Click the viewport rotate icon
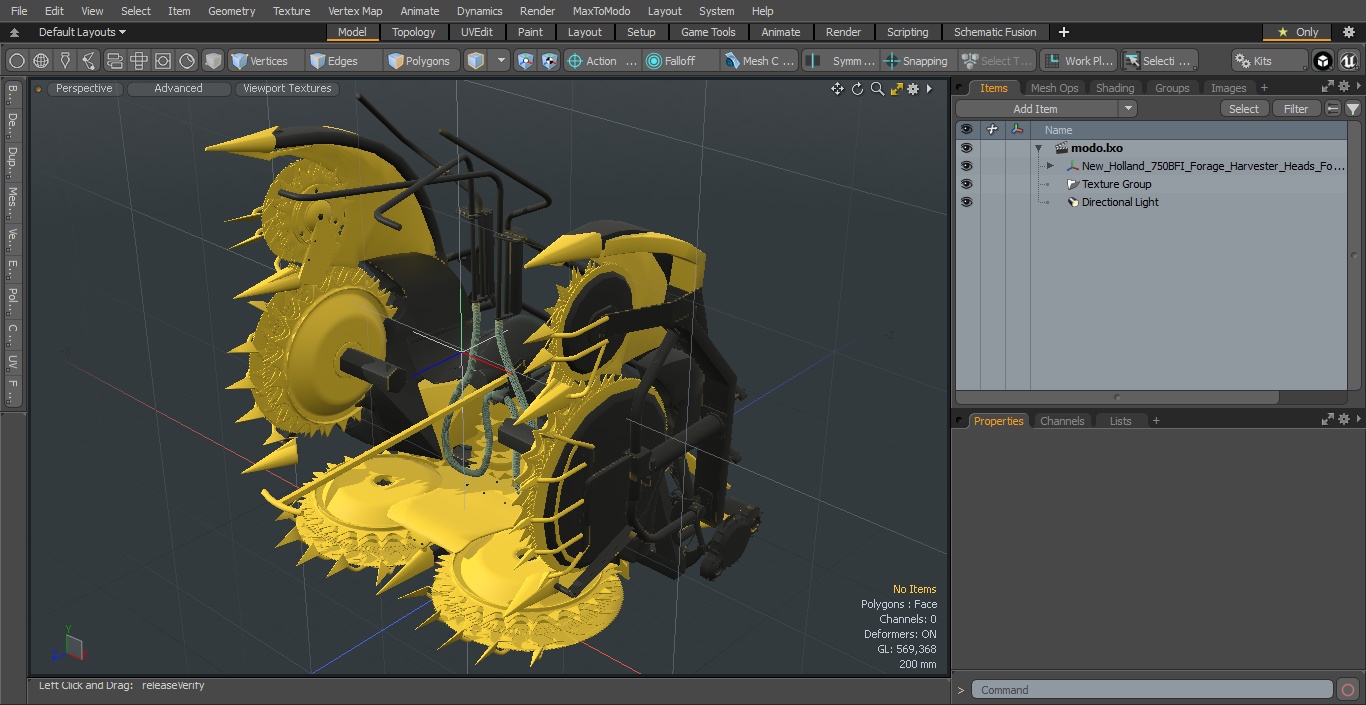 pyautogui.click(x=857, y=89)
